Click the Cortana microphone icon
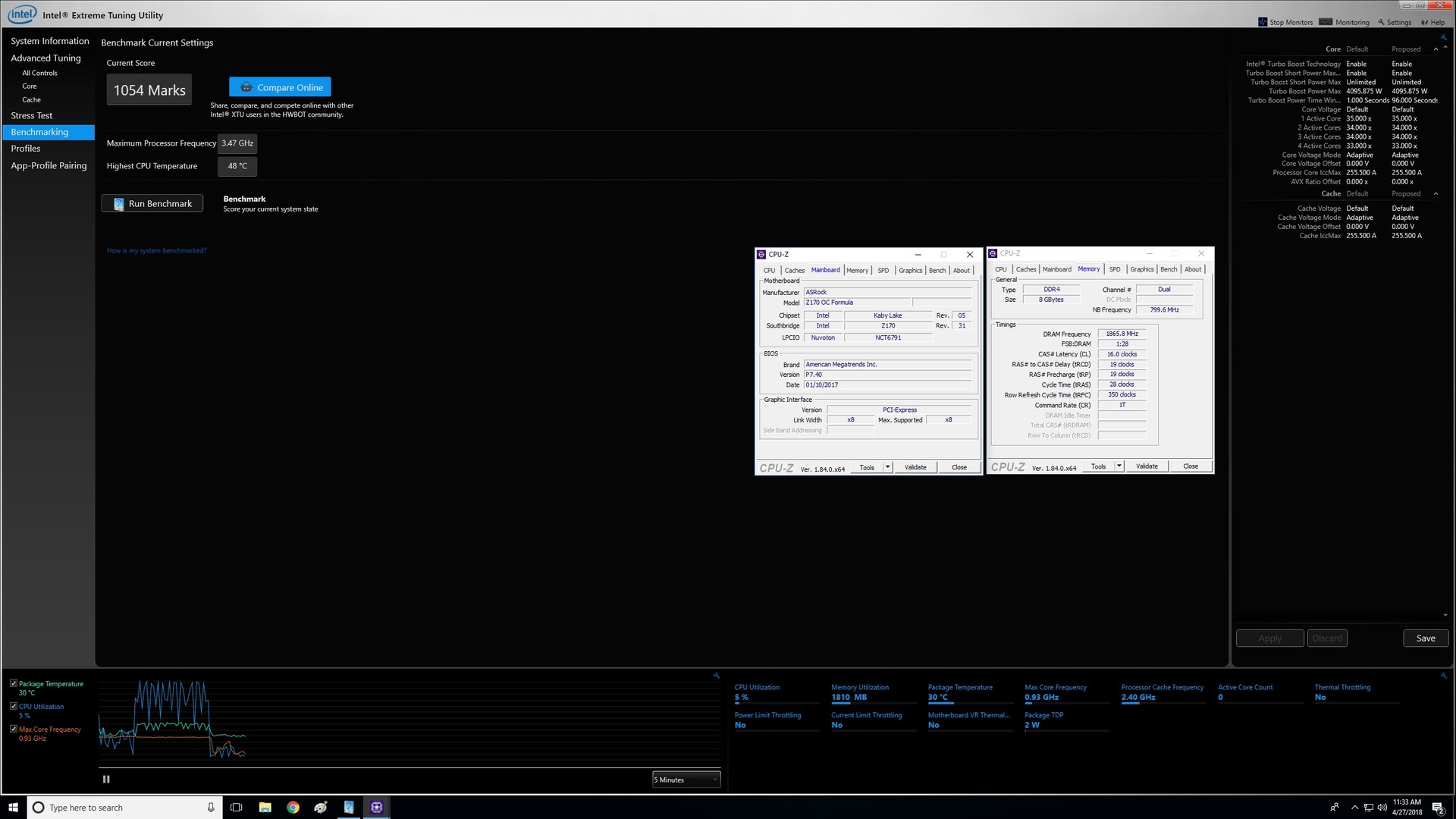 pyautogui.click(x=211, y=808)
